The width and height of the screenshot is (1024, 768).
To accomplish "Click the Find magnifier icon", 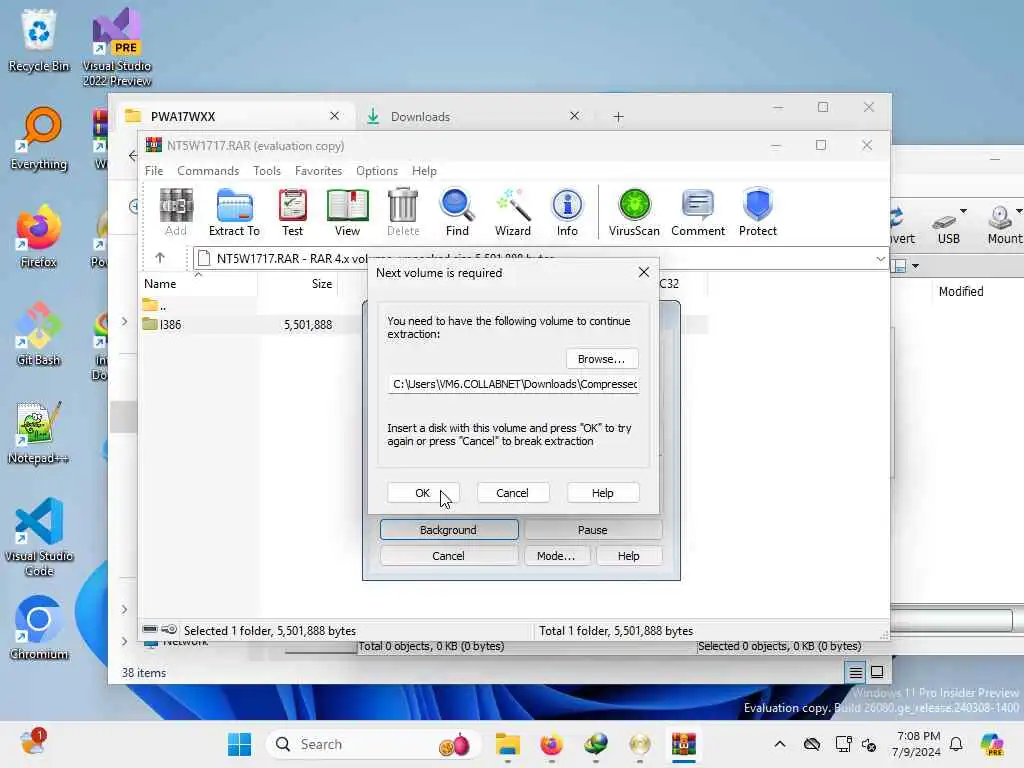I will tap(457, 212).
